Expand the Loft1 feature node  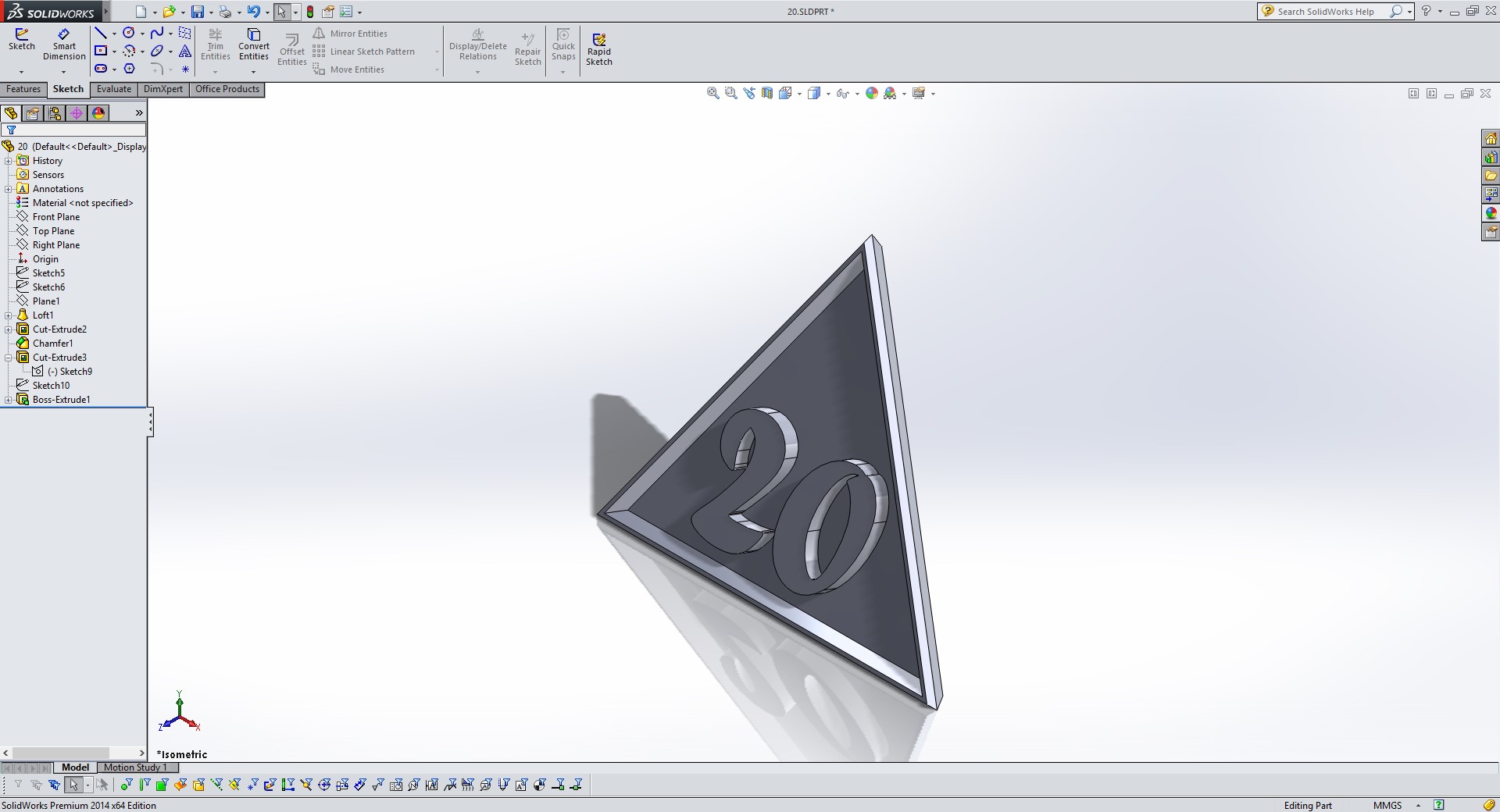pyautogui.click(x=9, y=315)
